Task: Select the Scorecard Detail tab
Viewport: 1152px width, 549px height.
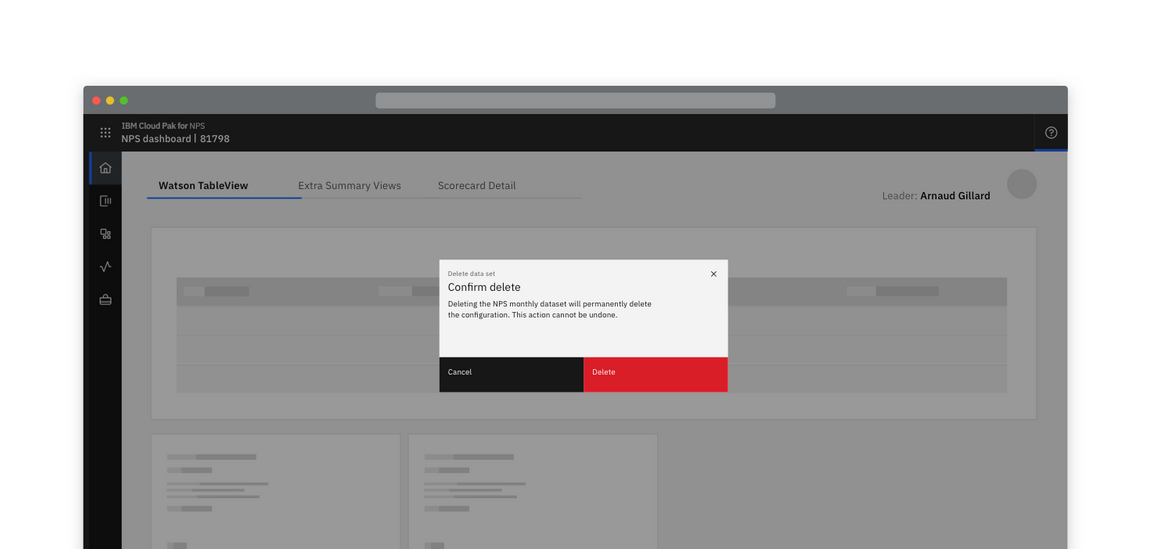Action: [476, 186]
